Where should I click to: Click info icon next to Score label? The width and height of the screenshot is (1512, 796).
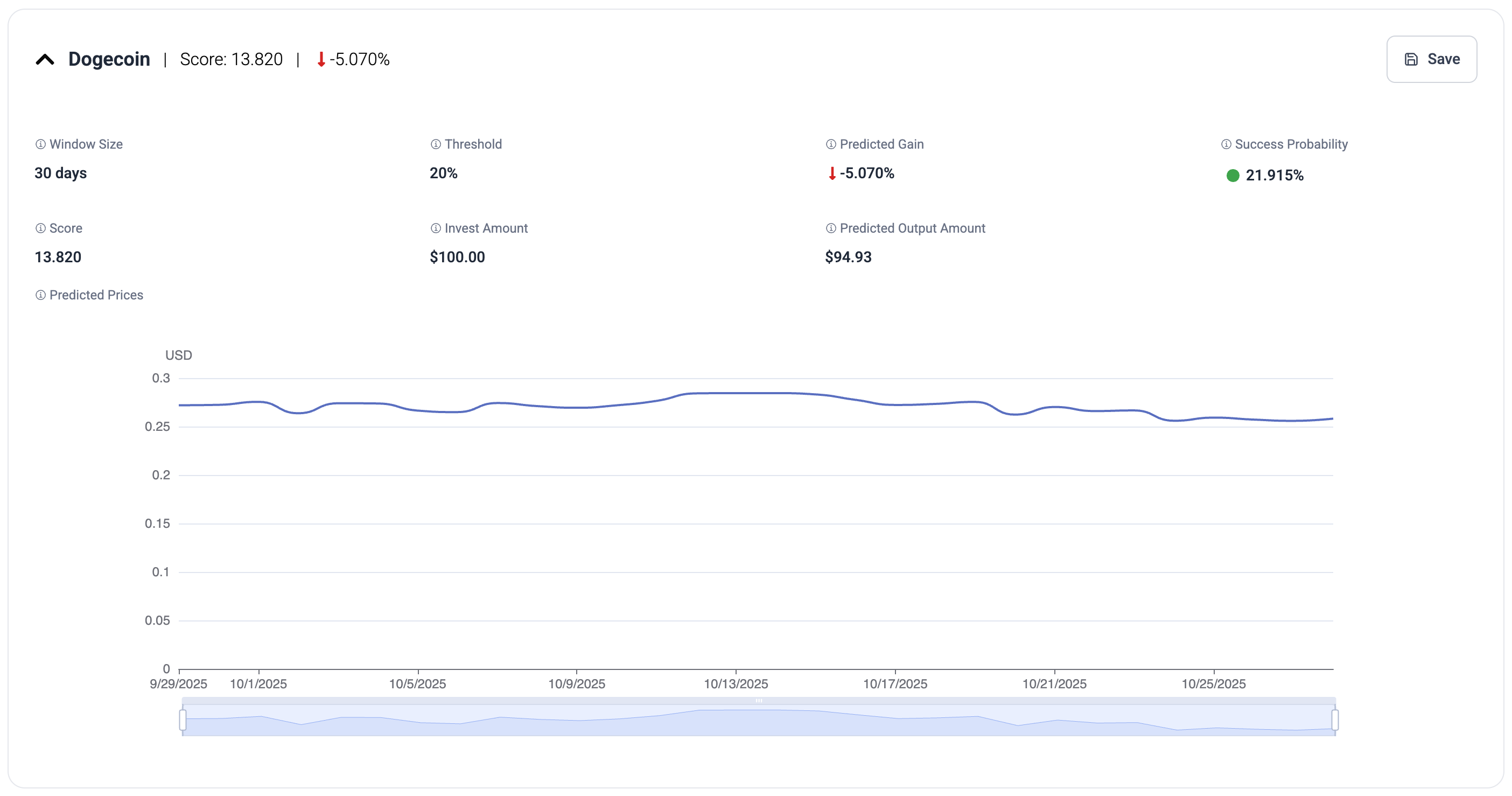tap(40, 228)
